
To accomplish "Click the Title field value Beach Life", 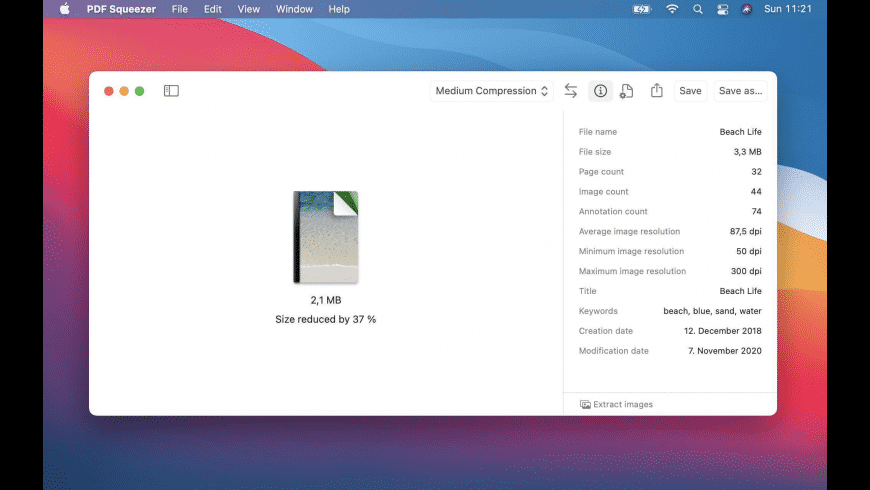I will point(740,291).
